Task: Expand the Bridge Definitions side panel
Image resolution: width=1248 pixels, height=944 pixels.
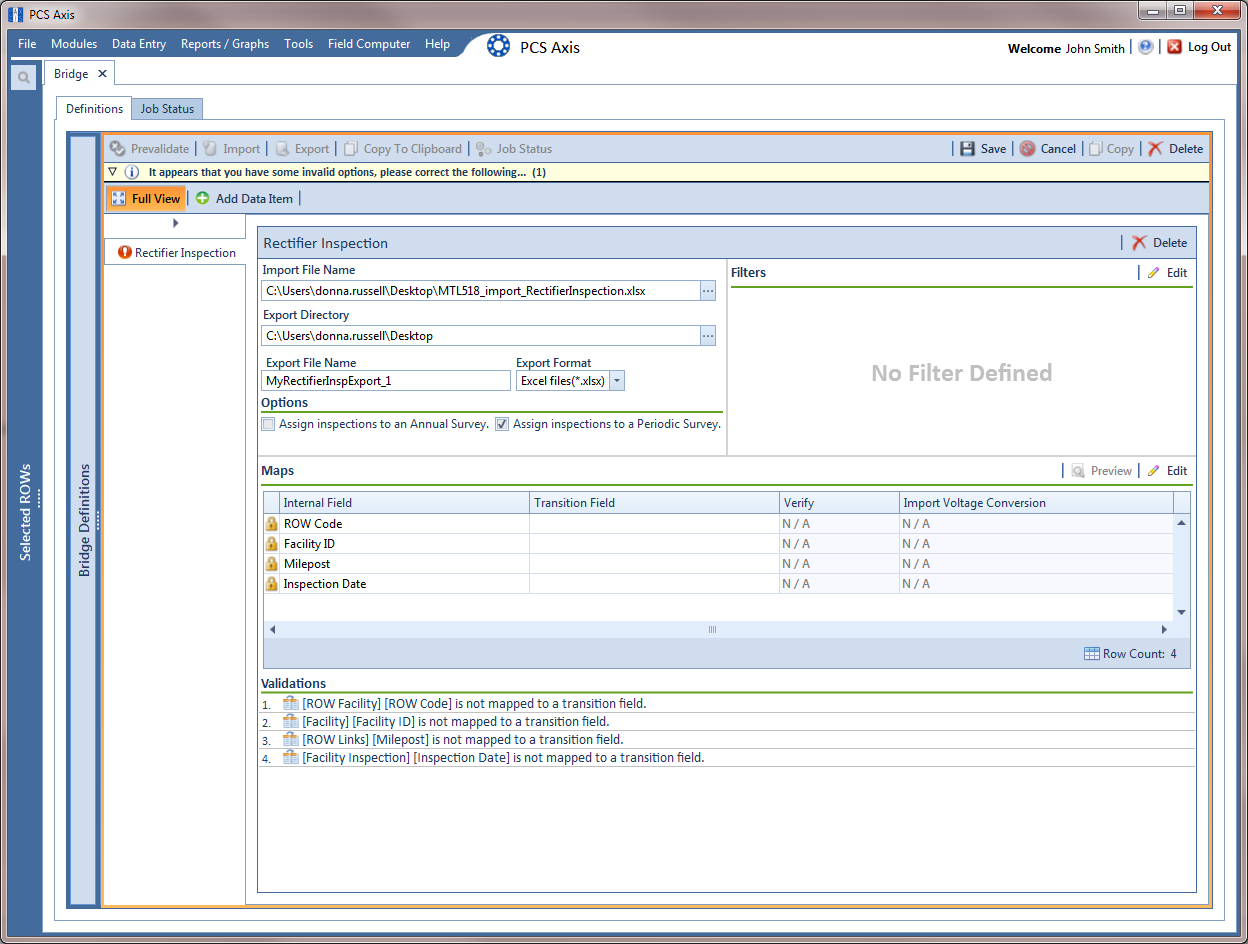Action: tap(84, 520)
